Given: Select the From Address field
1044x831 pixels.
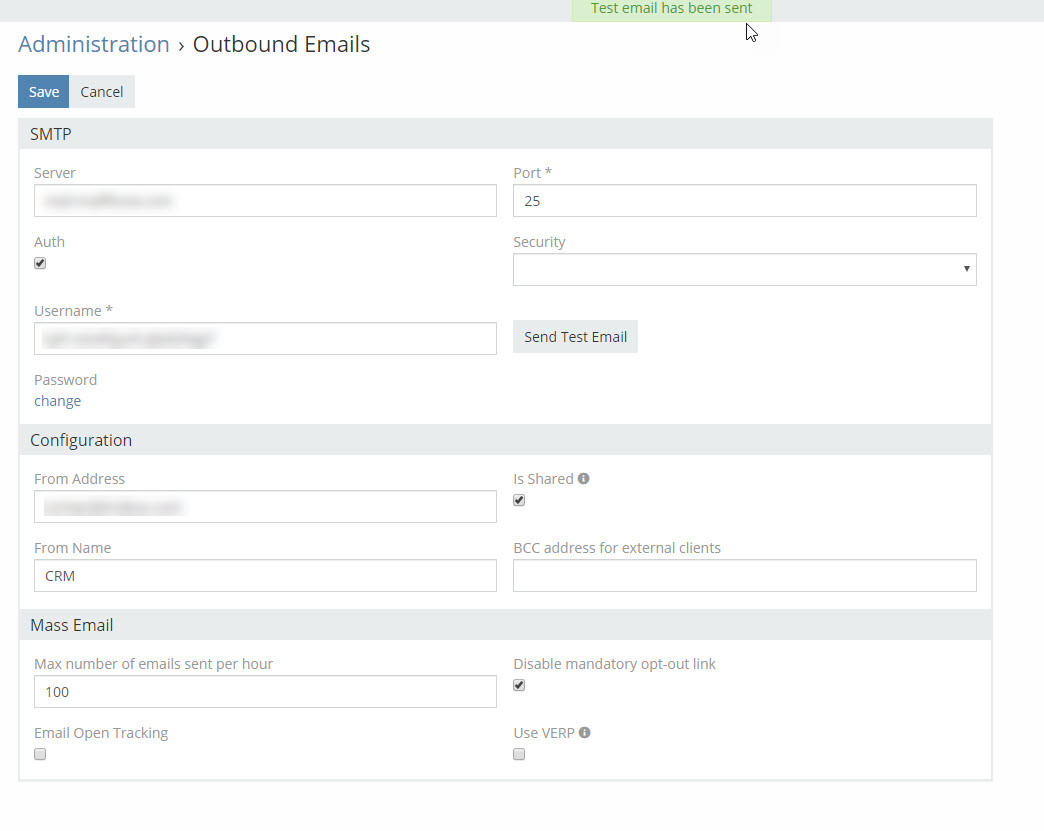Looking at the screenshot, I should (265, 507).
